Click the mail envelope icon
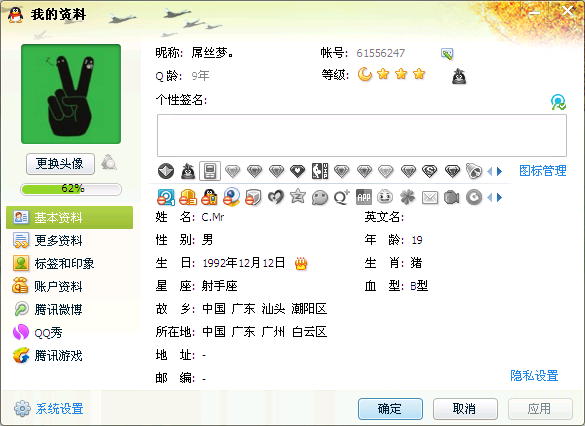This screenshot has height=426, width=585. (x=430, y=197)
